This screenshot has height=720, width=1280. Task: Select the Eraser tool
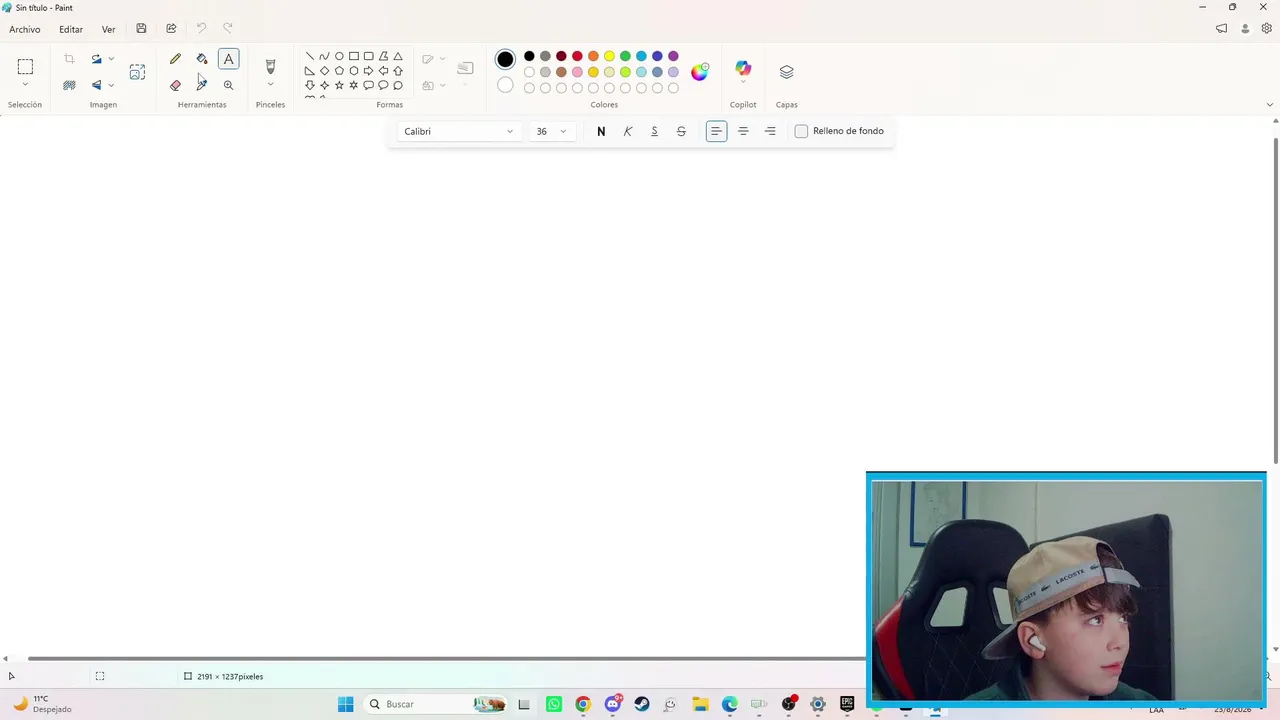click(175, 85)
